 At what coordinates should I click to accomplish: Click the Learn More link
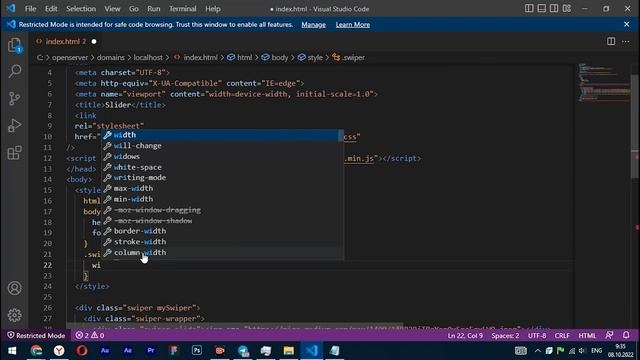point(353,24)
